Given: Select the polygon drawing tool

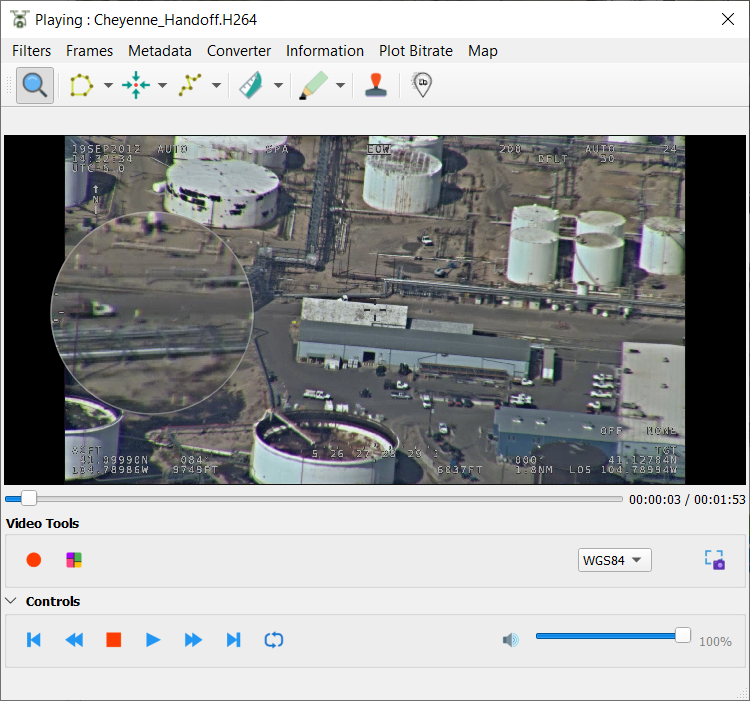Looking at the screenshot, I should click(x=81, y=86).
